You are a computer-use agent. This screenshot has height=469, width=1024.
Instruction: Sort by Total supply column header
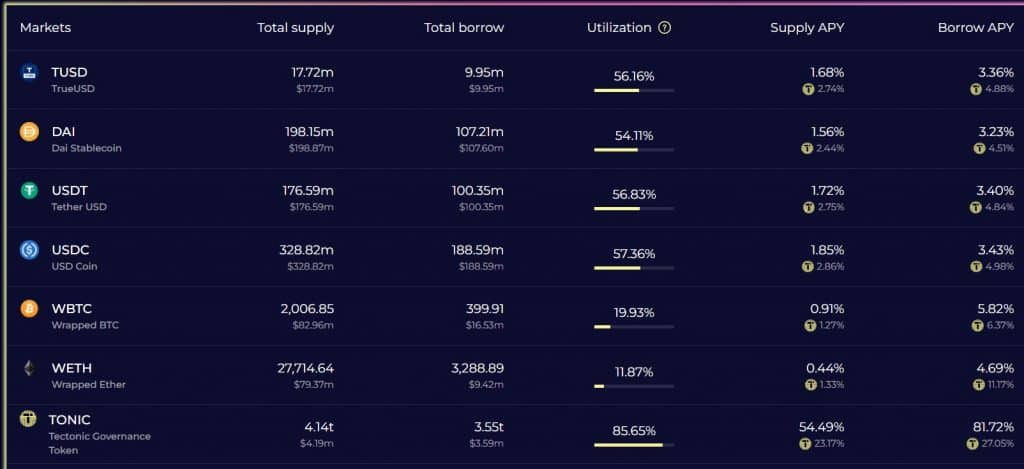[295, 28]
